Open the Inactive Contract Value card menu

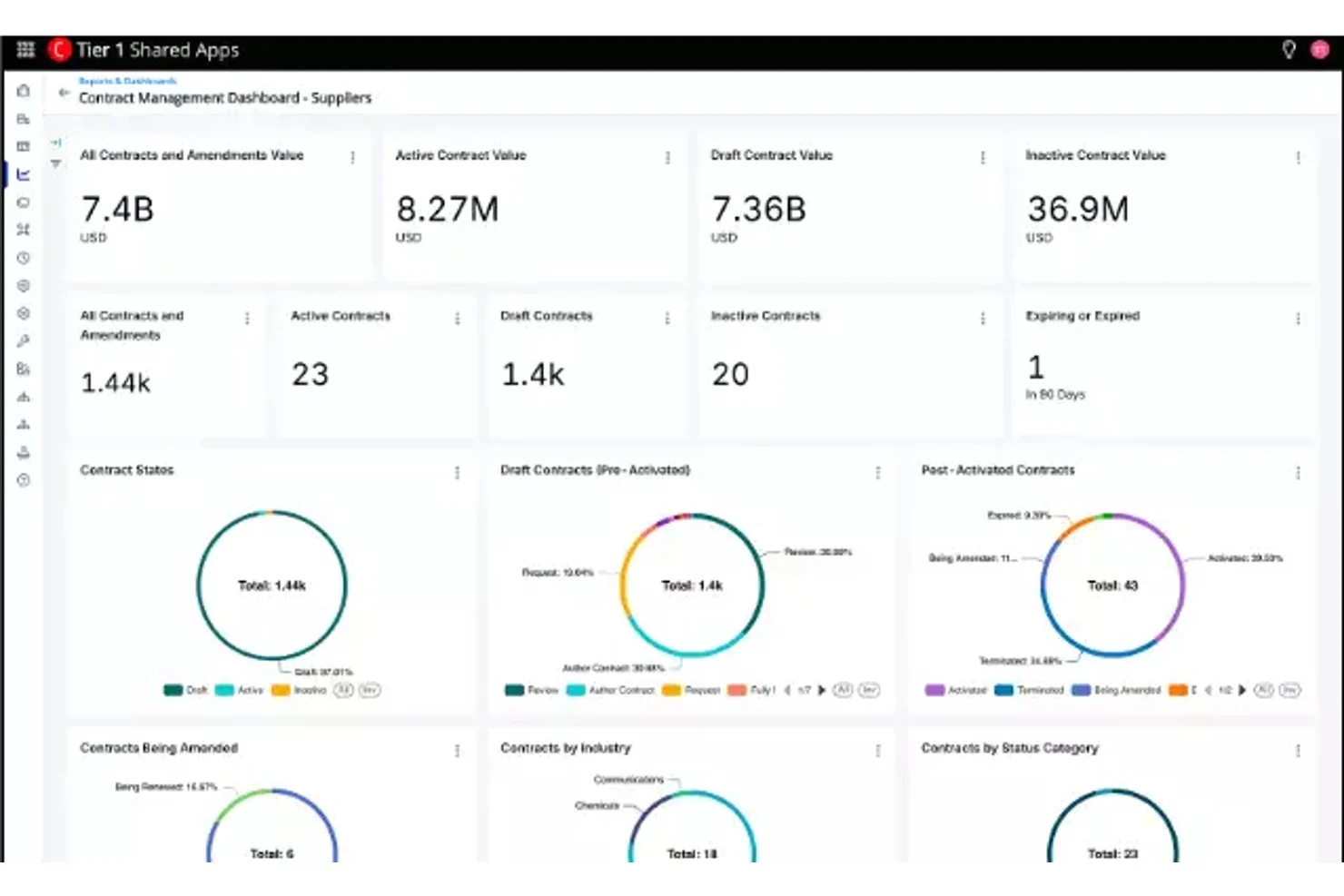point(1298,157)
